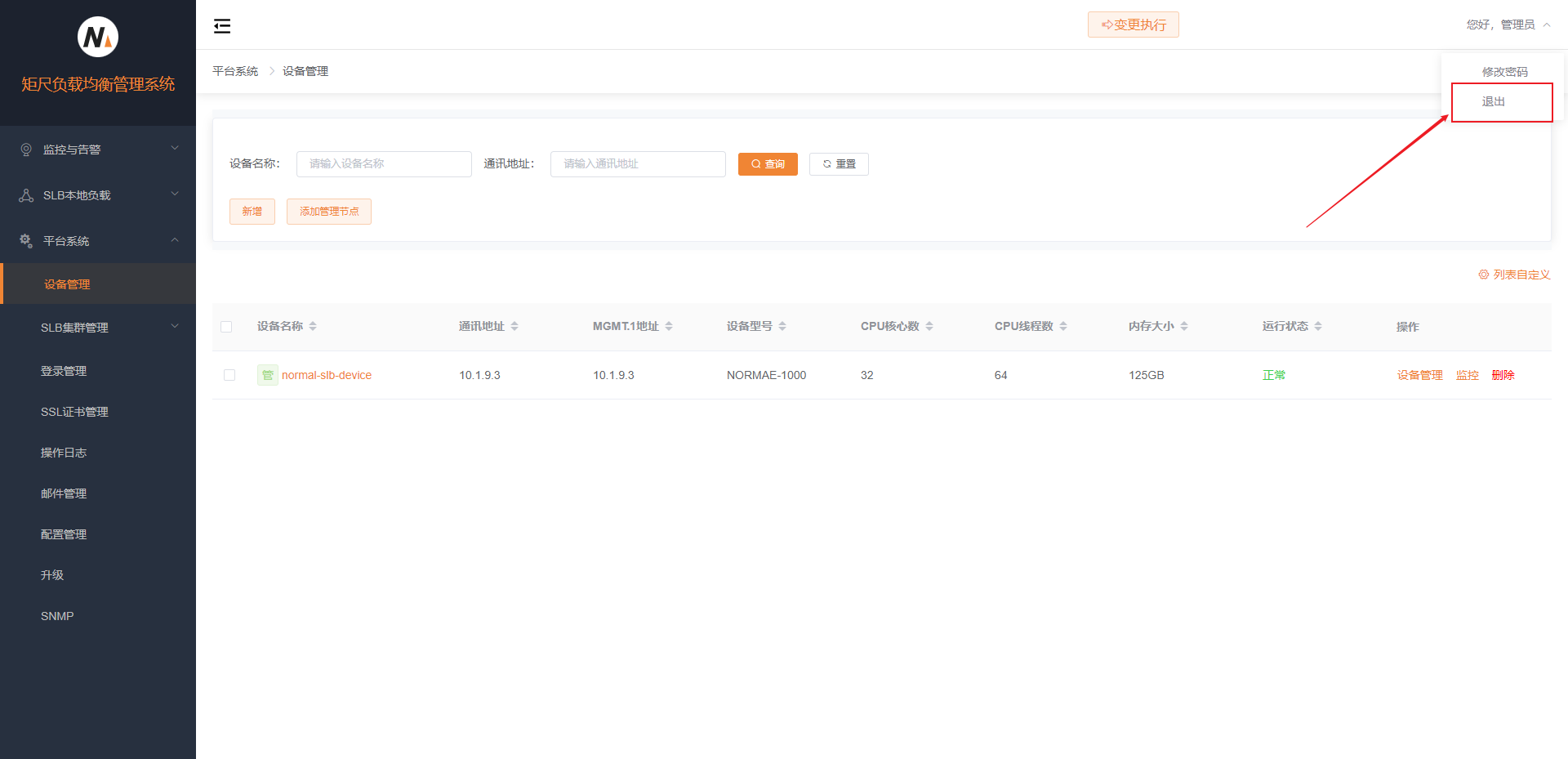Expand the SLB集群管理 submenu chevron
Image resolution: width=1568 pixels, height=759 pixels.
(174, 327)
